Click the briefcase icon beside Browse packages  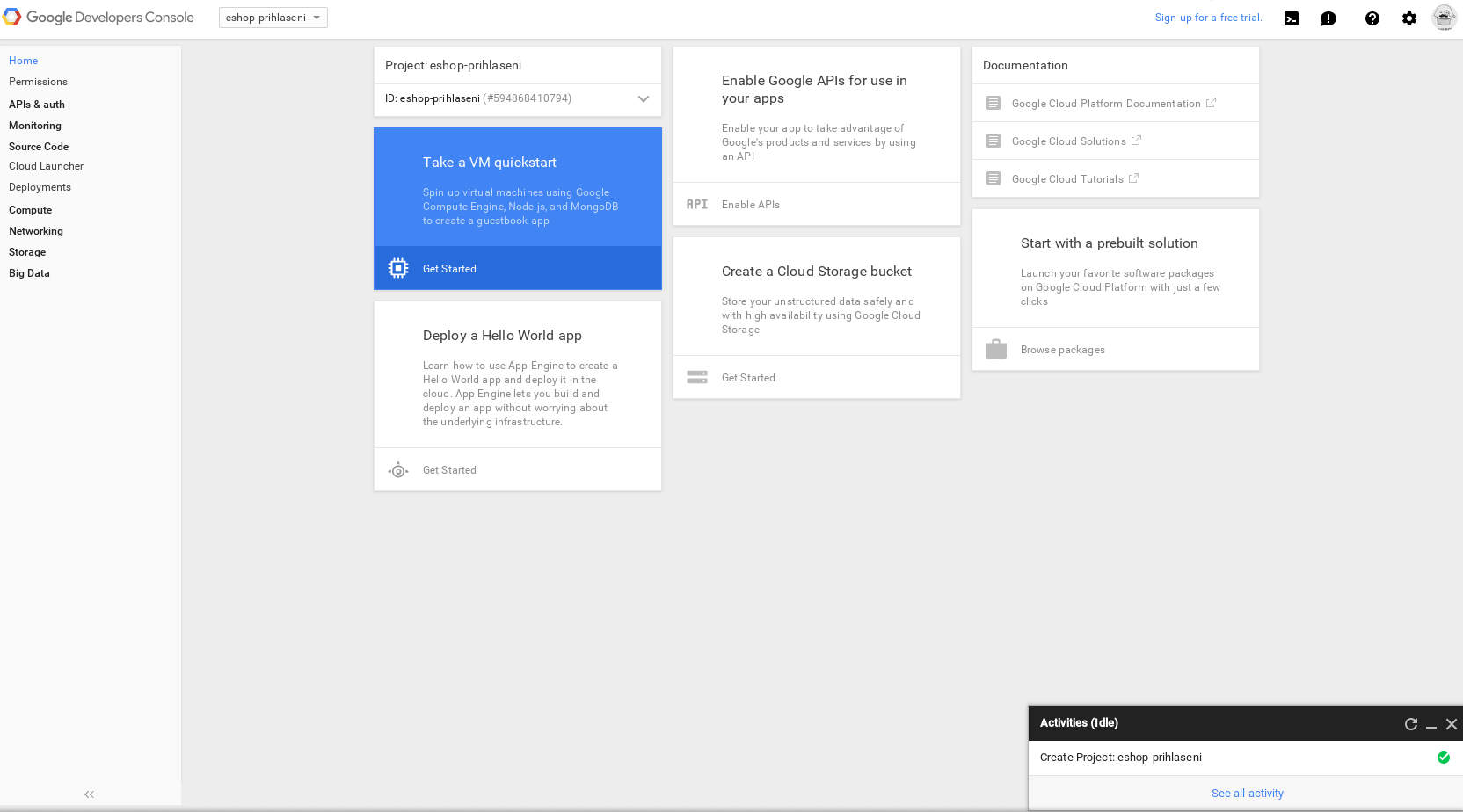996,349
